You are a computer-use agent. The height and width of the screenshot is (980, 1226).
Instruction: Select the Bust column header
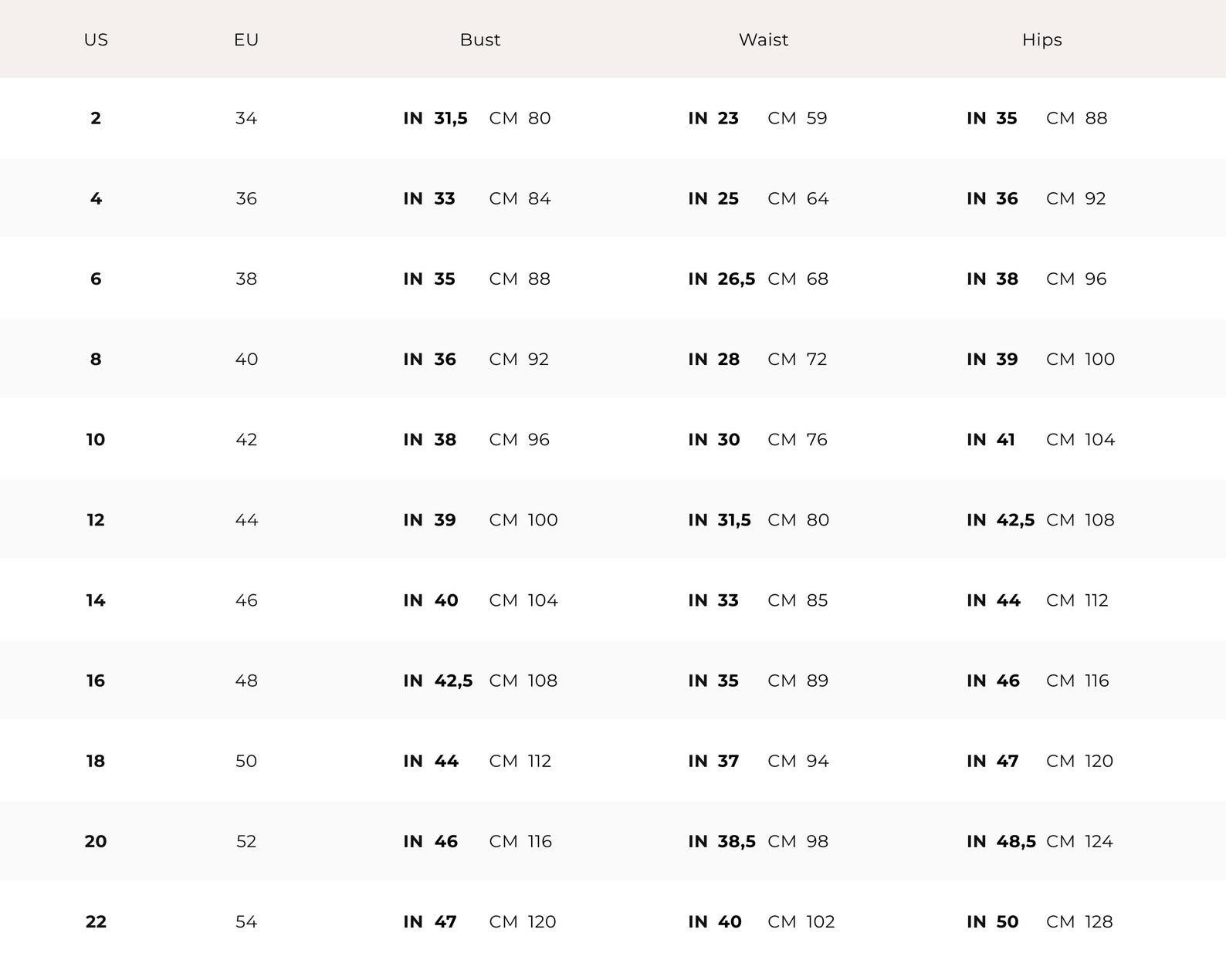[480, 39]
